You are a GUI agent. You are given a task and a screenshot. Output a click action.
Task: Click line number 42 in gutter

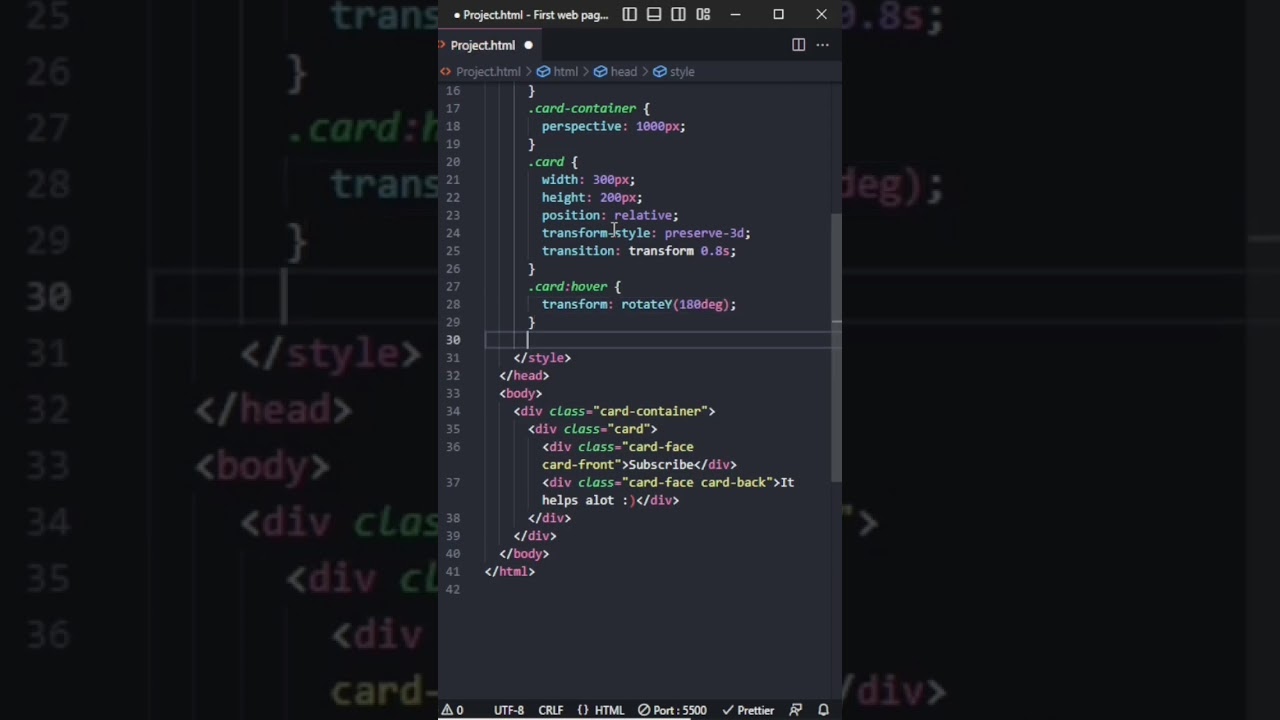pos(453,590)
